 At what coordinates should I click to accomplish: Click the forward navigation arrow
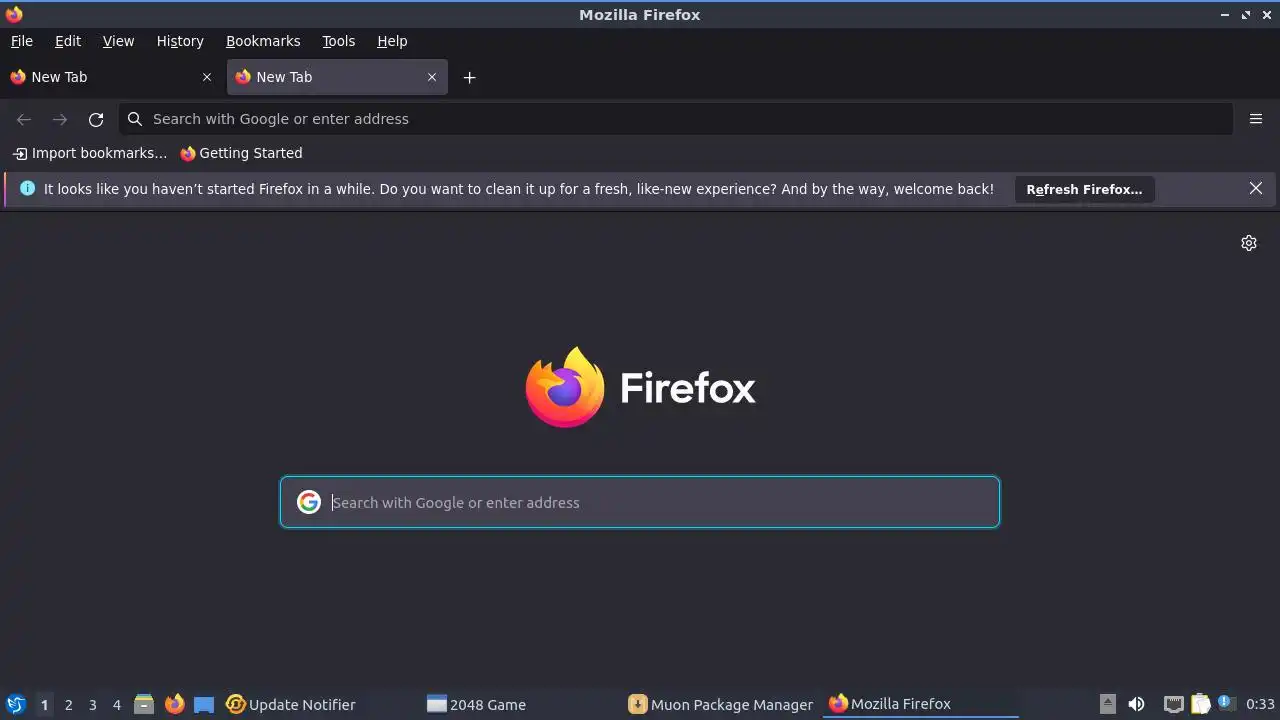pyautogui.click(x=60, y=119)
